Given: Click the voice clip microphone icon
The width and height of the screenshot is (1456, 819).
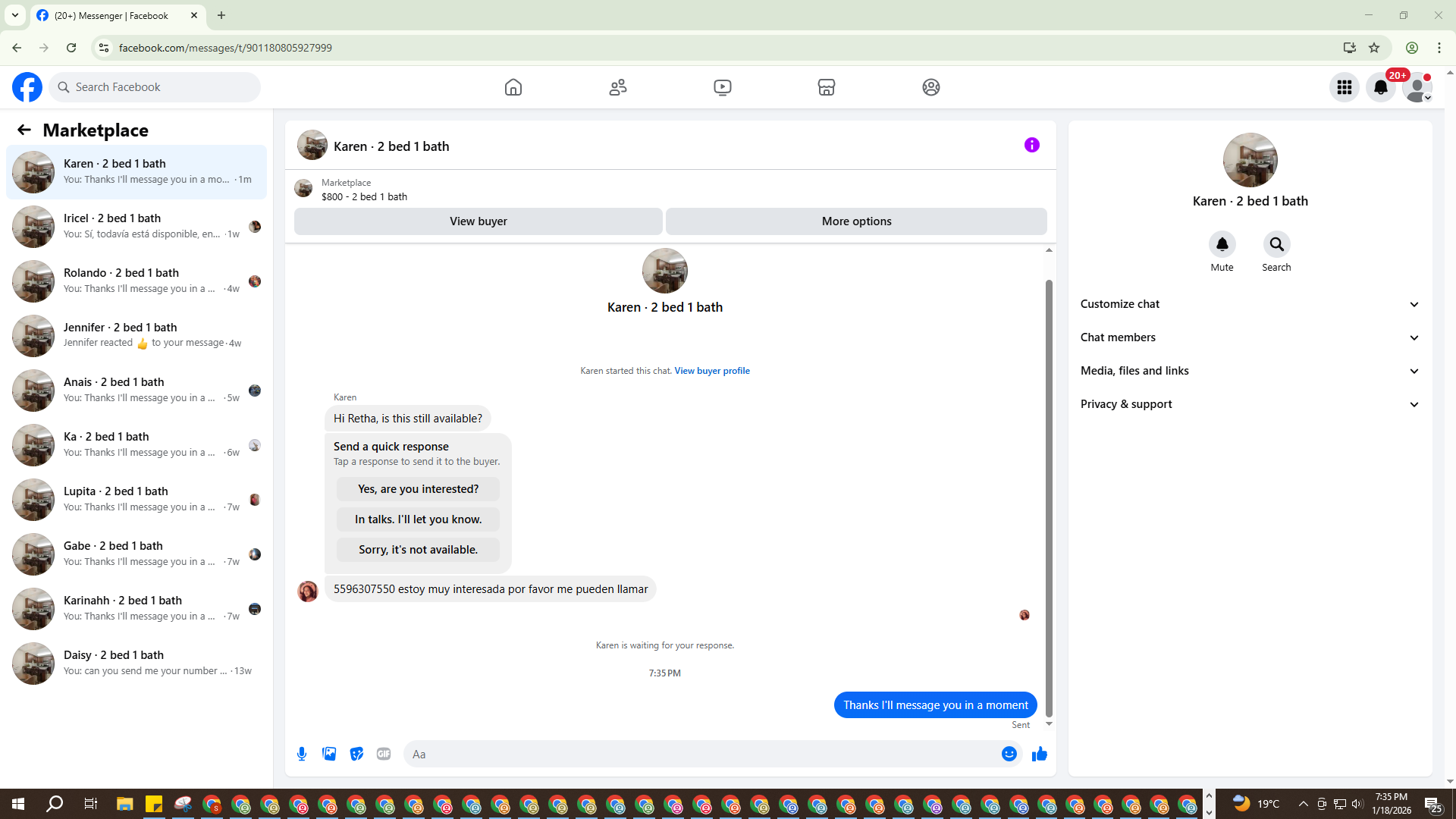Looking at the screenshot, I should pos(302,754).
